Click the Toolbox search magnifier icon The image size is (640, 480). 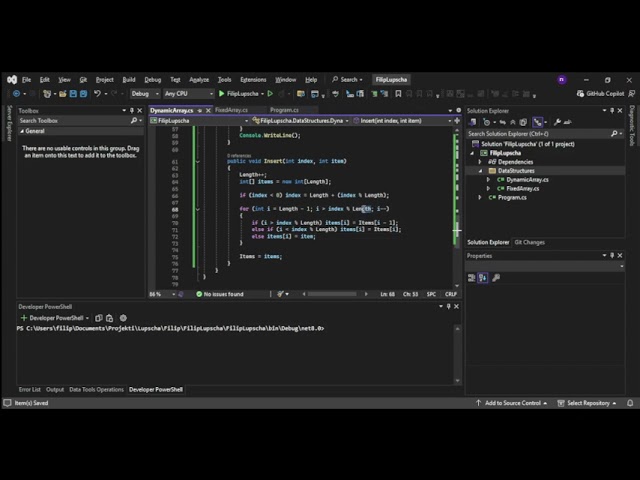[x=134, y=121]
